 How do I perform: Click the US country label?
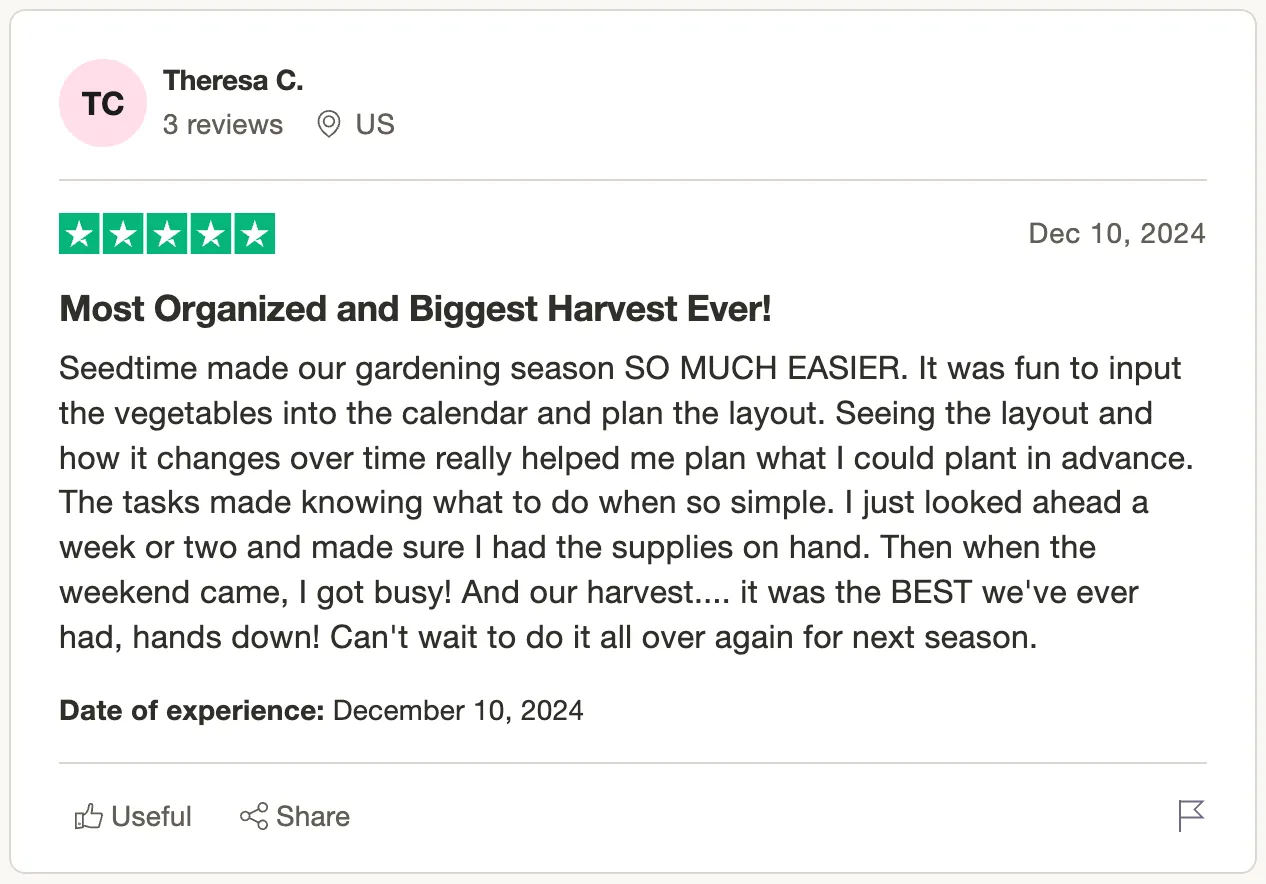click(x=375, y=125)
